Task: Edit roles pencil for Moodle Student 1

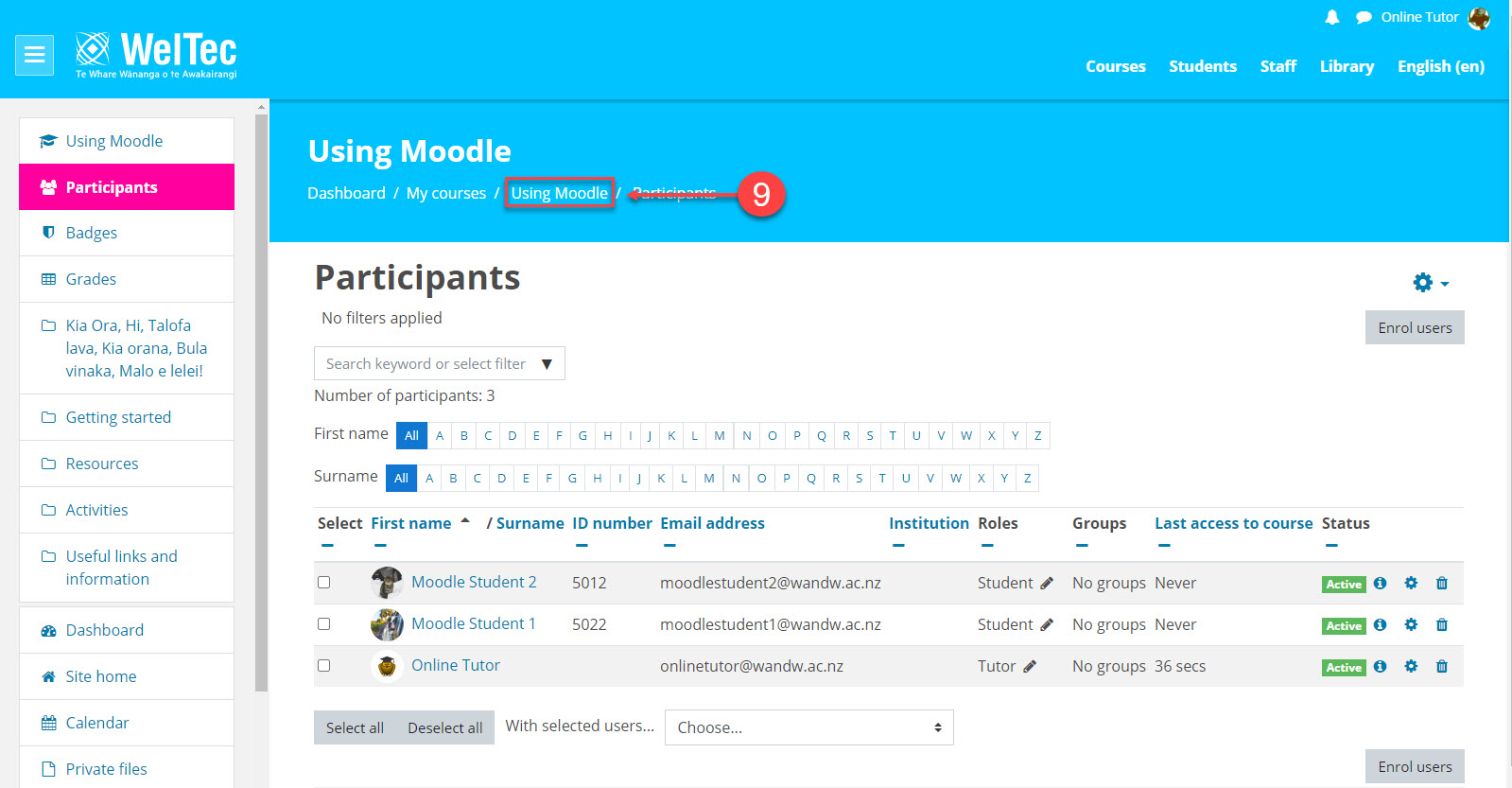Action: [x=1046, y=625]
